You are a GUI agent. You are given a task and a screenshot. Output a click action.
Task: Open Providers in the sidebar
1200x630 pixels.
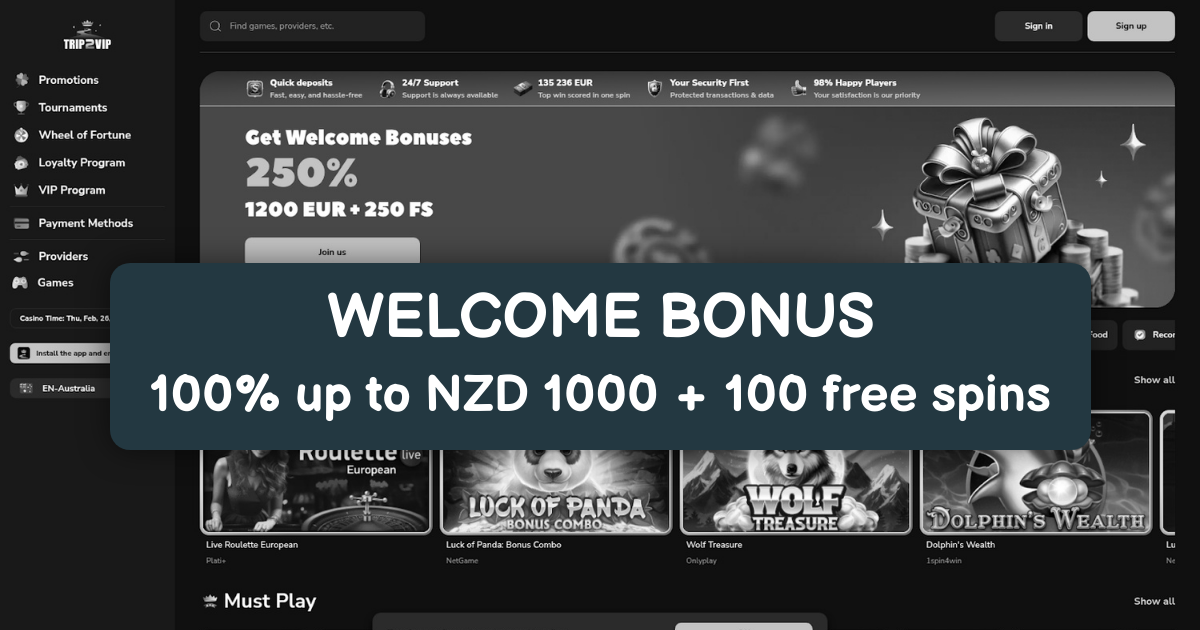pos(63,256)
